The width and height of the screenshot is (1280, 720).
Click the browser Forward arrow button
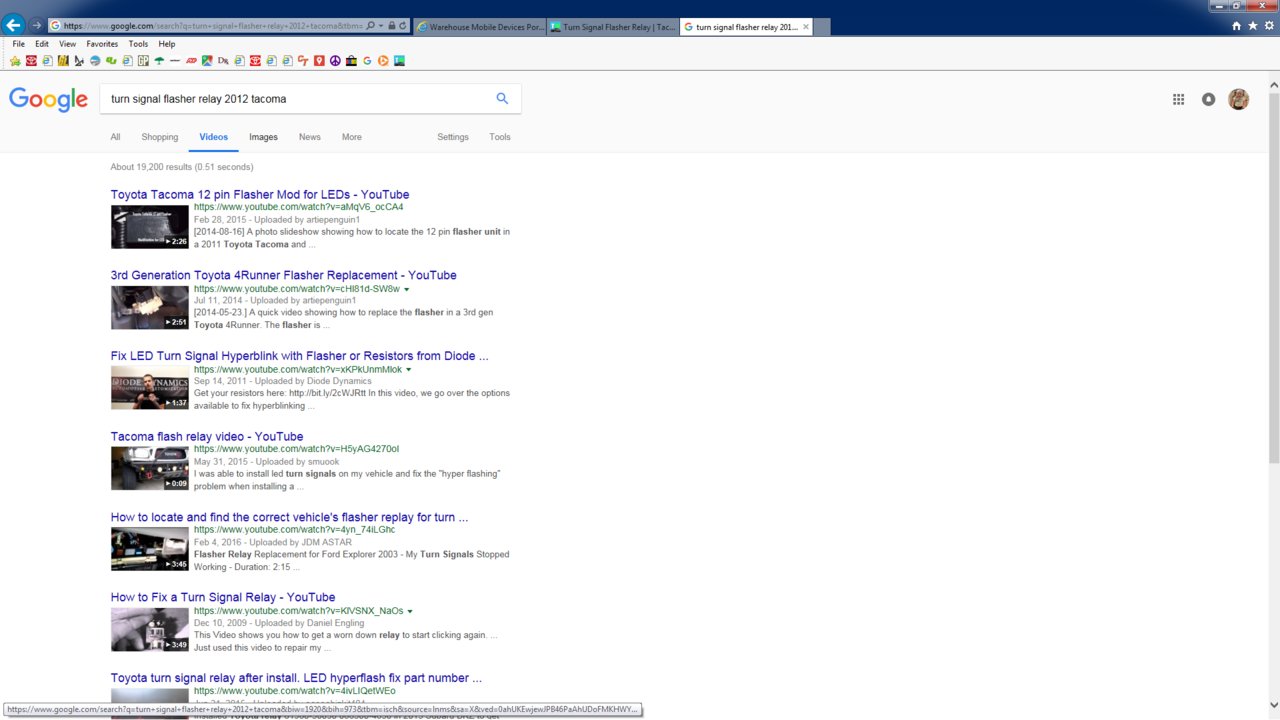37,25
